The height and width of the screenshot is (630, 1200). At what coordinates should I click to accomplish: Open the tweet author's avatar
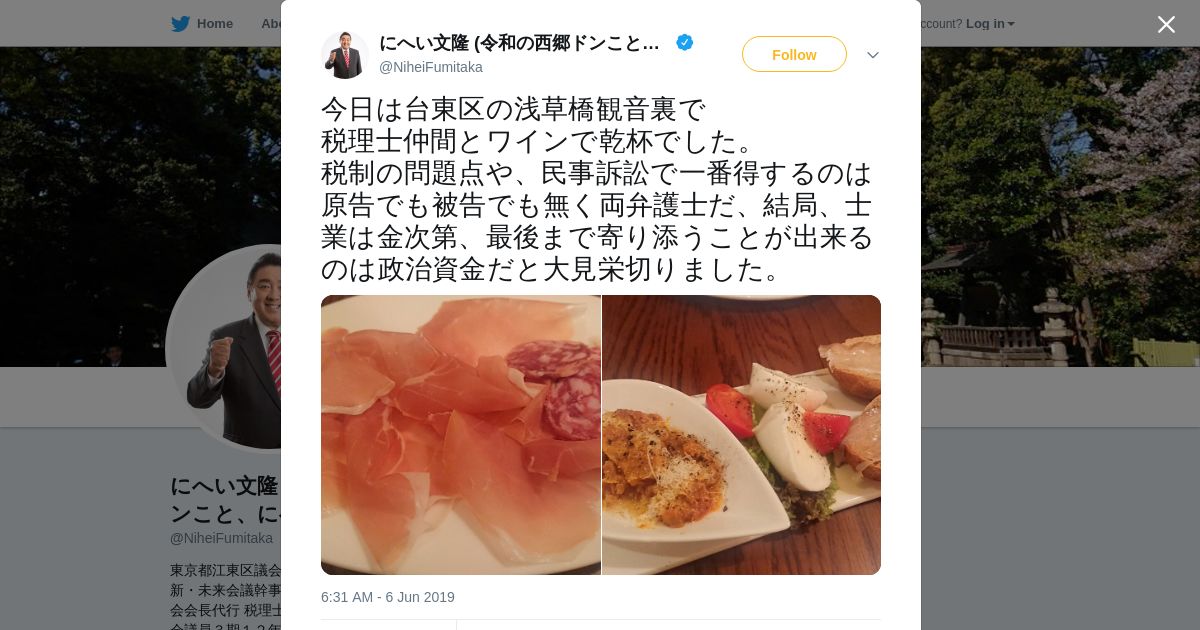tap(345, 55)
